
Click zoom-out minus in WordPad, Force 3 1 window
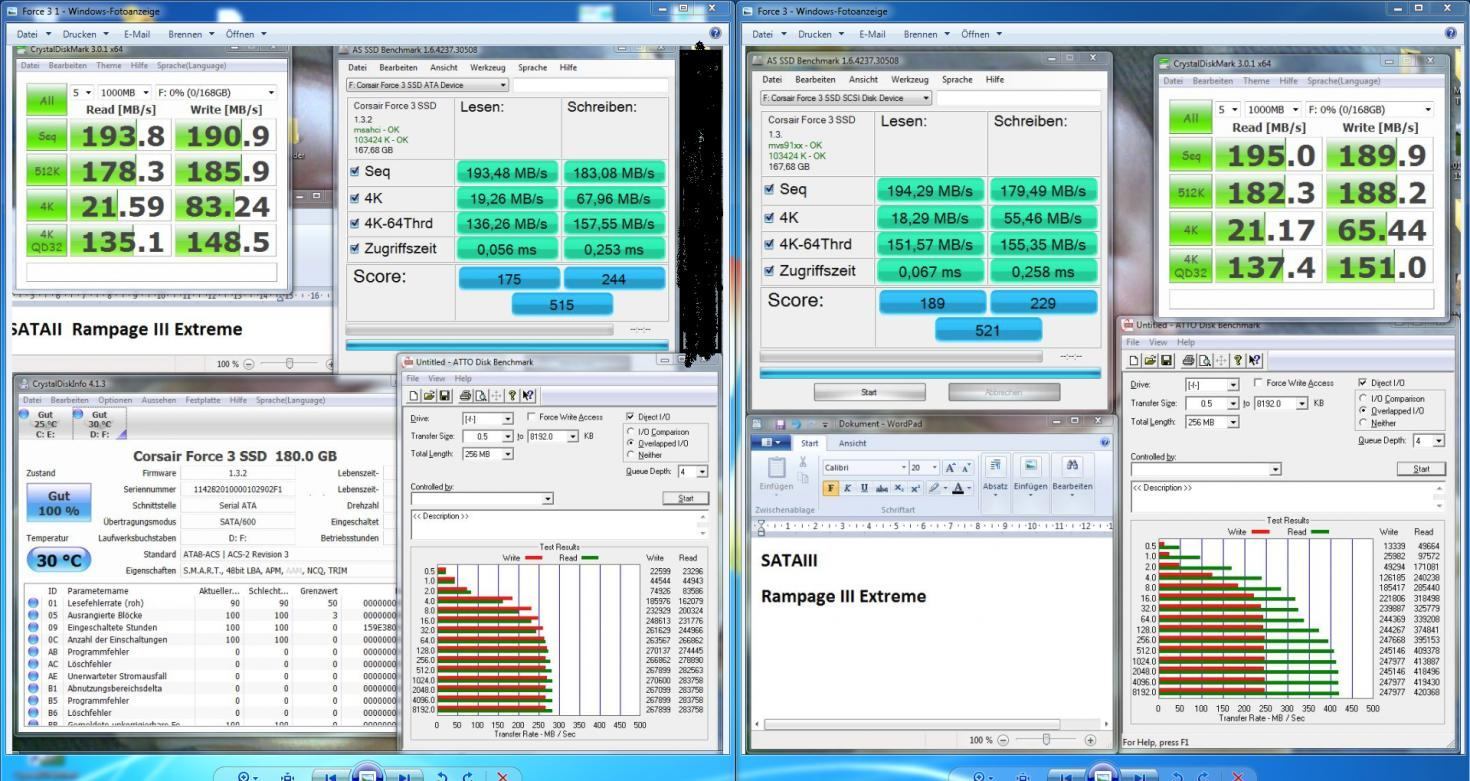coord(249,364)
